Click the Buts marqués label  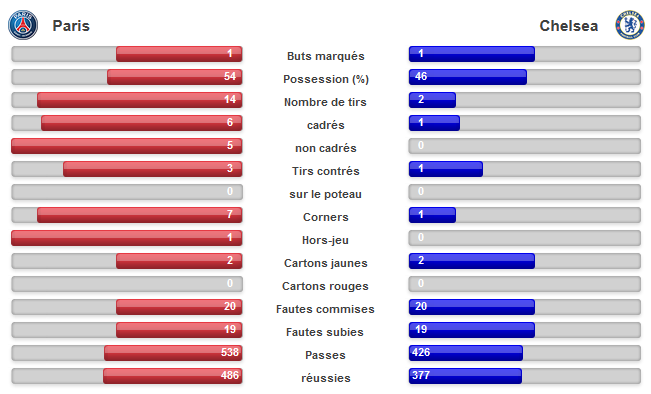coord(326,56)
